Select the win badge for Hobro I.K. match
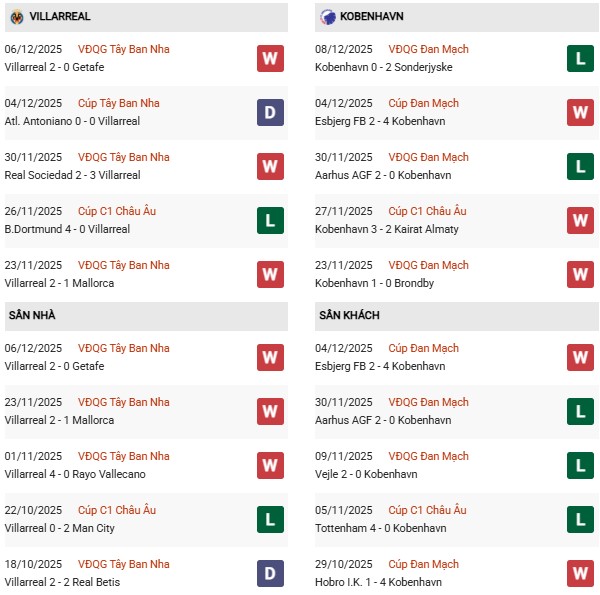The height and width of the screenshot is (595, 600). point(580,573)
